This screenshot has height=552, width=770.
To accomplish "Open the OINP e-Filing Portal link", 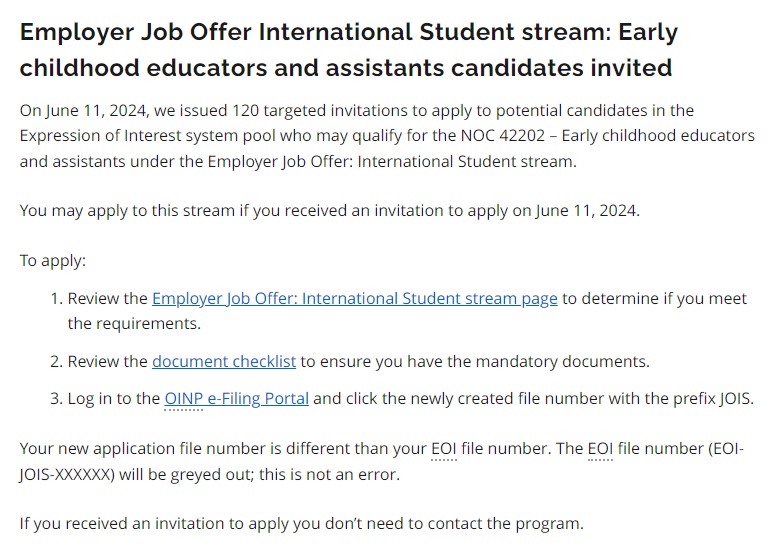I will pyautogui.click(x=237, y=398).
